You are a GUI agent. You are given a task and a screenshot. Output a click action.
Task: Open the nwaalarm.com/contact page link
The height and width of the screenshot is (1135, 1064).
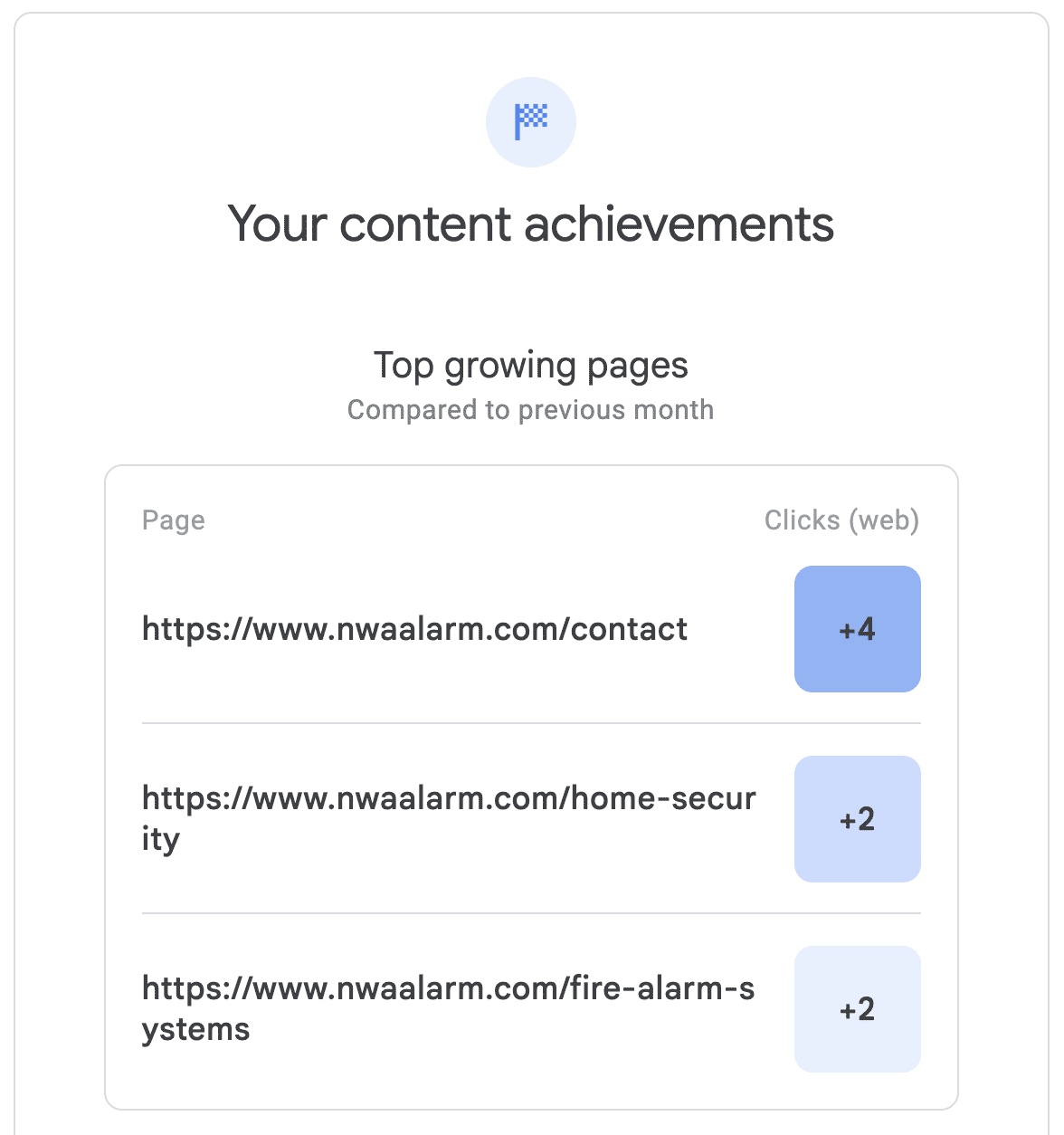[x=415, y=629]
